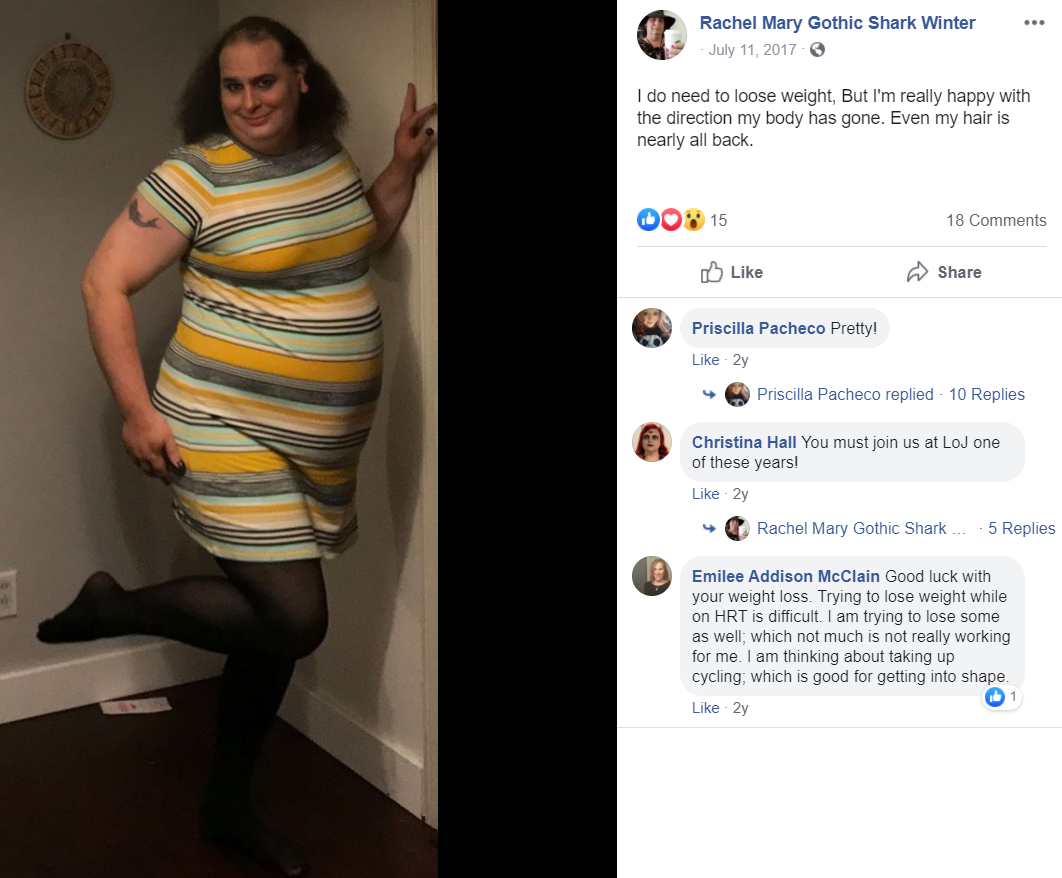
Task: Like Emilee Addison McClain's comment
Action: click(x=705, y=708)
